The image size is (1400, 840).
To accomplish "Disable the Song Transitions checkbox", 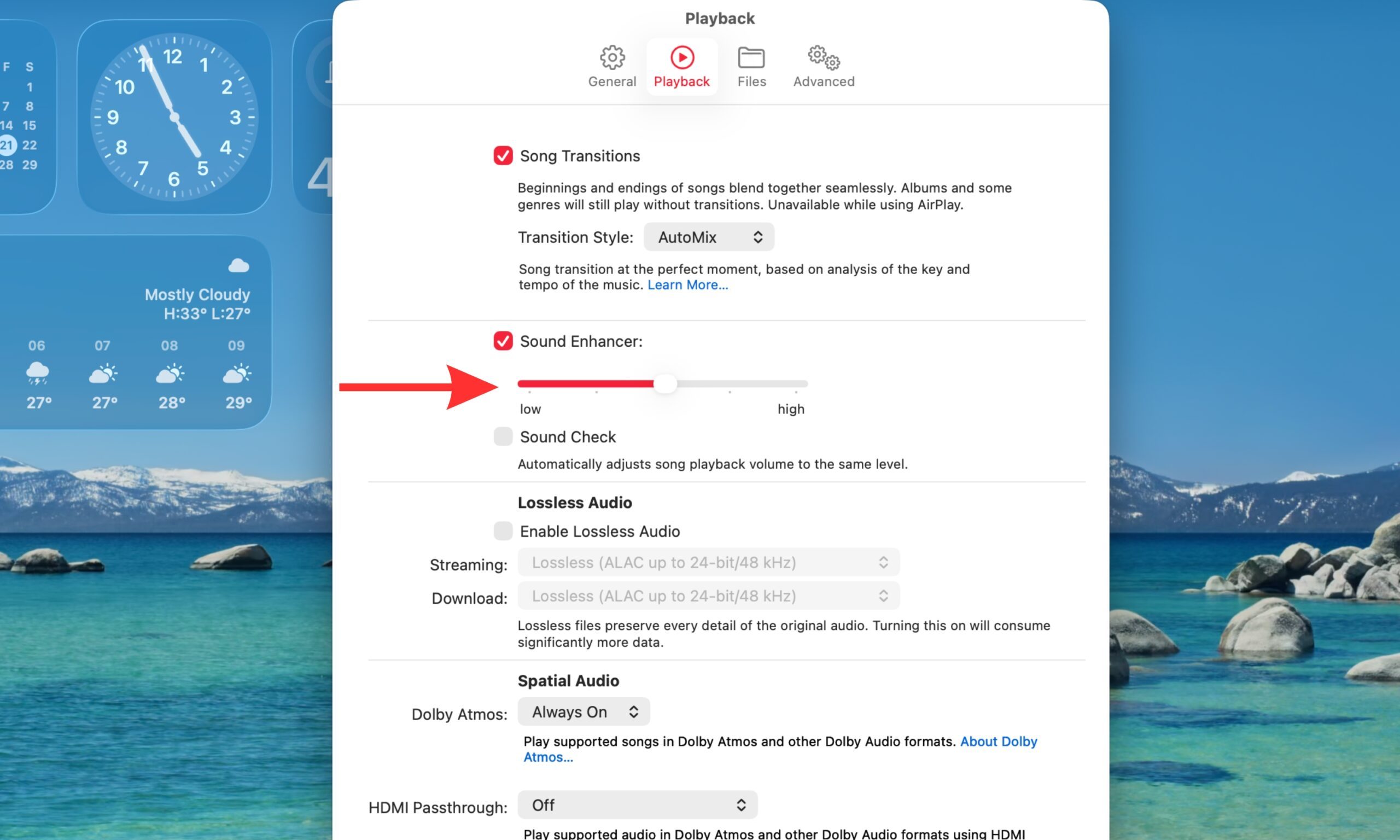I will (x=503, y=156).
